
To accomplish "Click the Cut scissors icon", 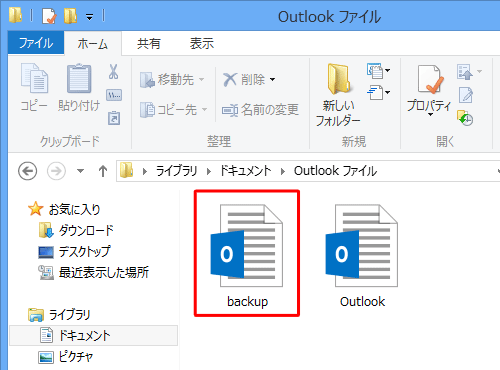I will 113,71.
